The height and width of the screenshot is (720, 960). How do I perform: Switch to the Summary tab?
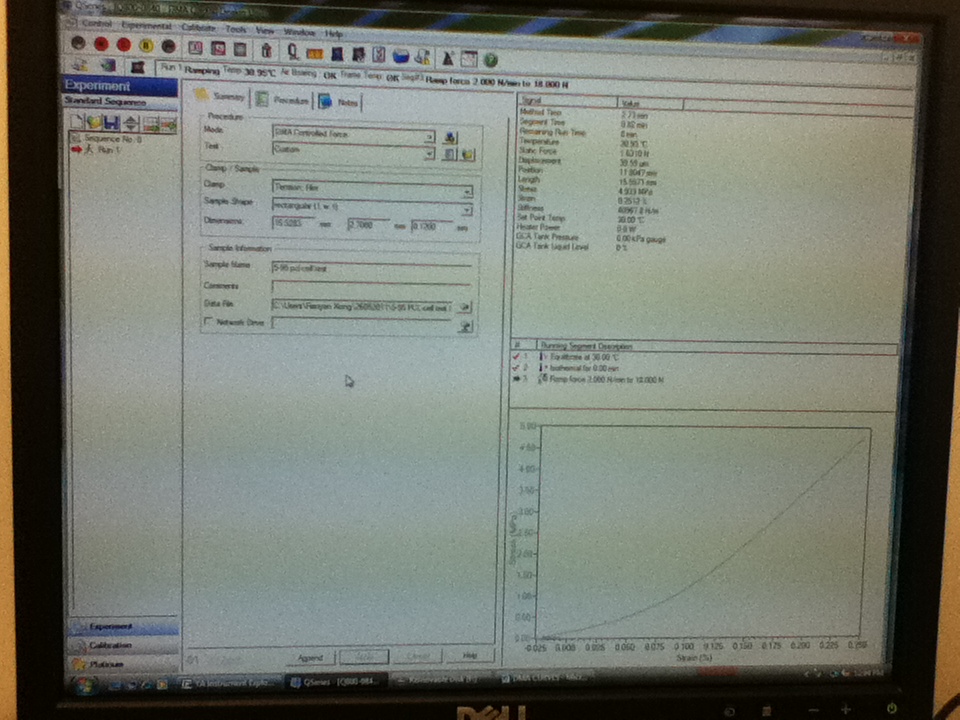click(x=221, y=96)
